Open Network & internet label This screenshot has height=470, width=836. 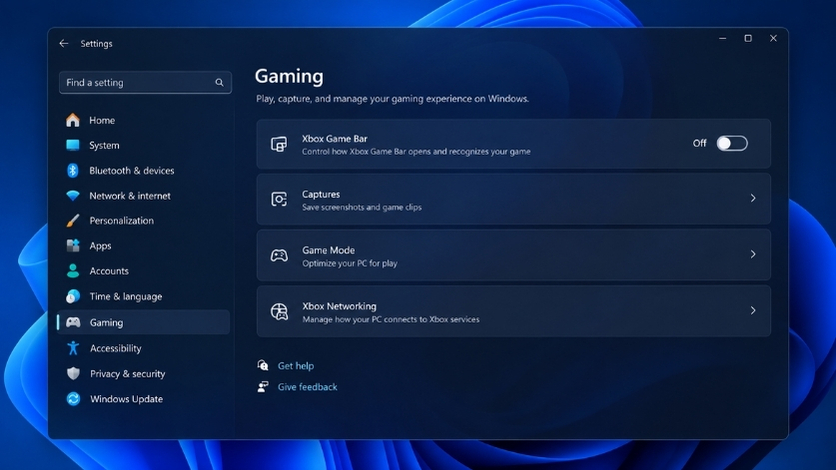[x=130, y=196]
